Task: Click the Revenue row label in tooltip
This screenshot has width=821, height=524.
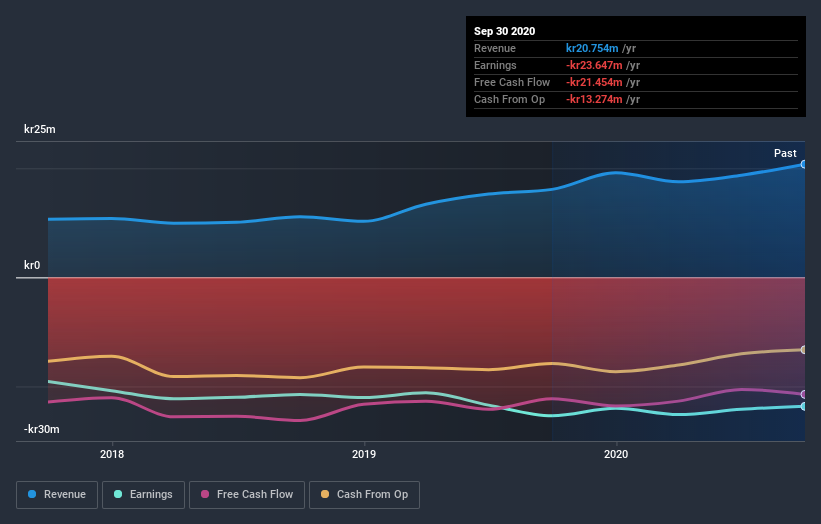Action: click(x=495, y=48)
